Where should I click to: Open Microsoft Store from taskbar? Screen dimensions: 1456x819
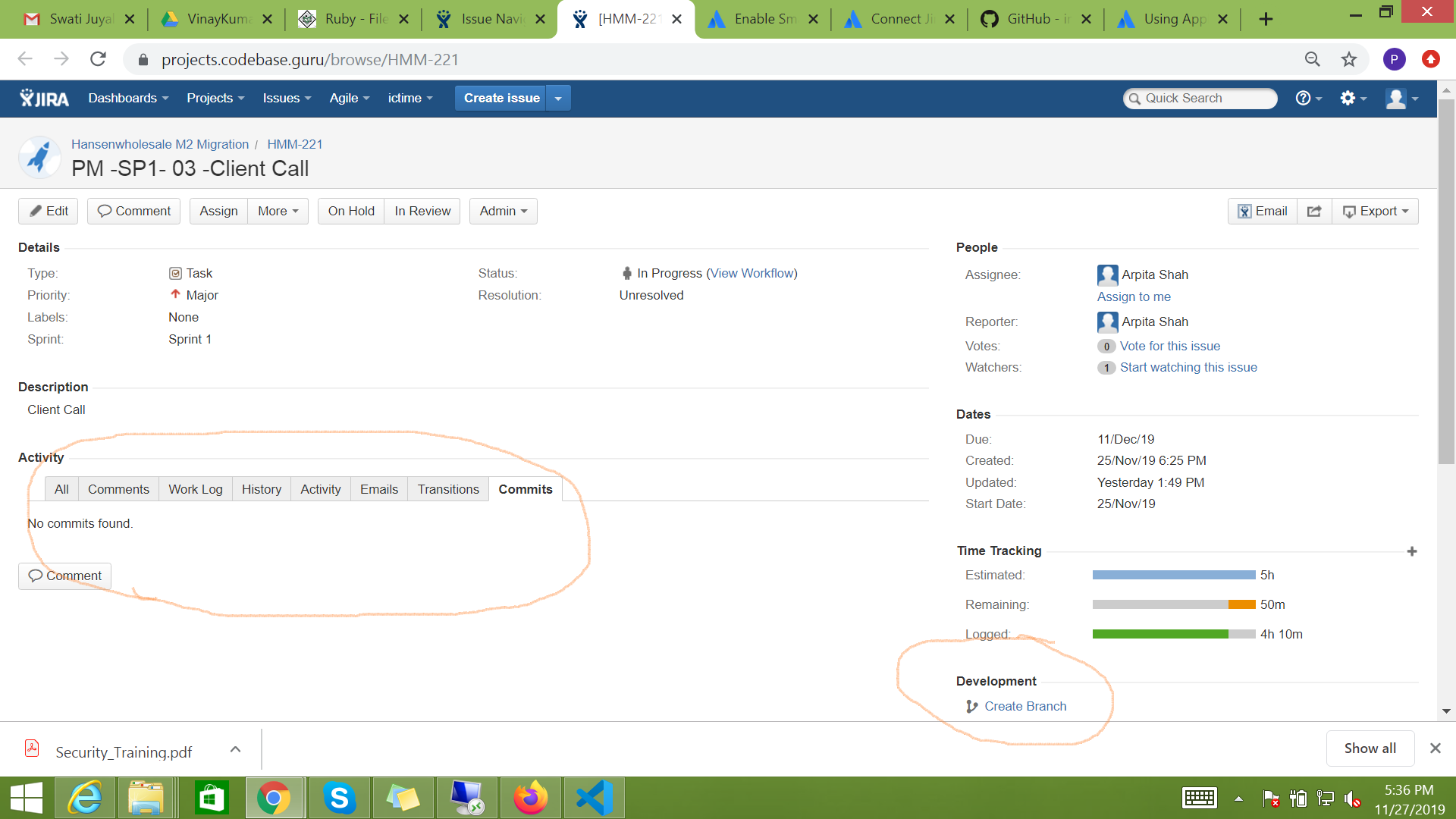(x=211, y=798)
